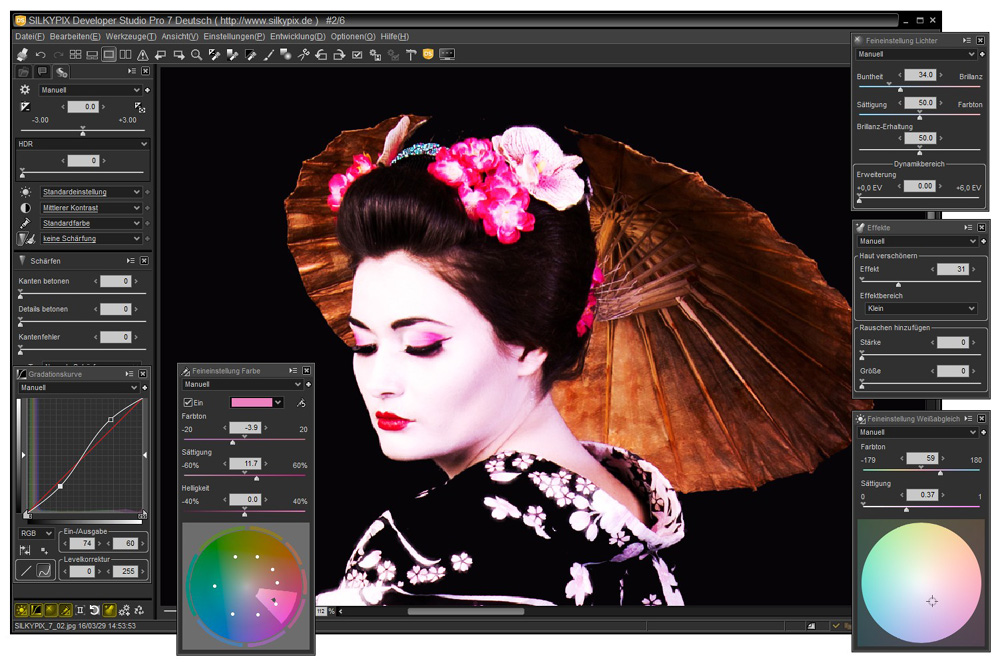Viewport: 1000px width, 671px height.
Task: Click the eyedropper in Feineinstellung Farbe
Action: point(300,403)
